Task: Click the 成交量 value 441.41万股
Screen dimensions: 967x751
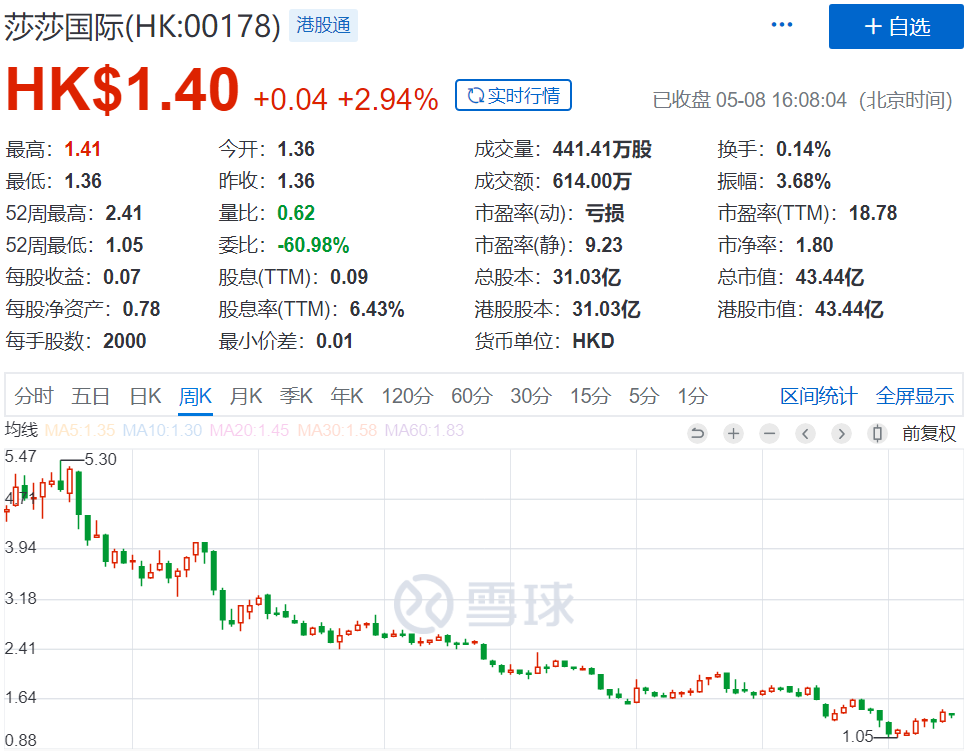Action: point(602,149)
